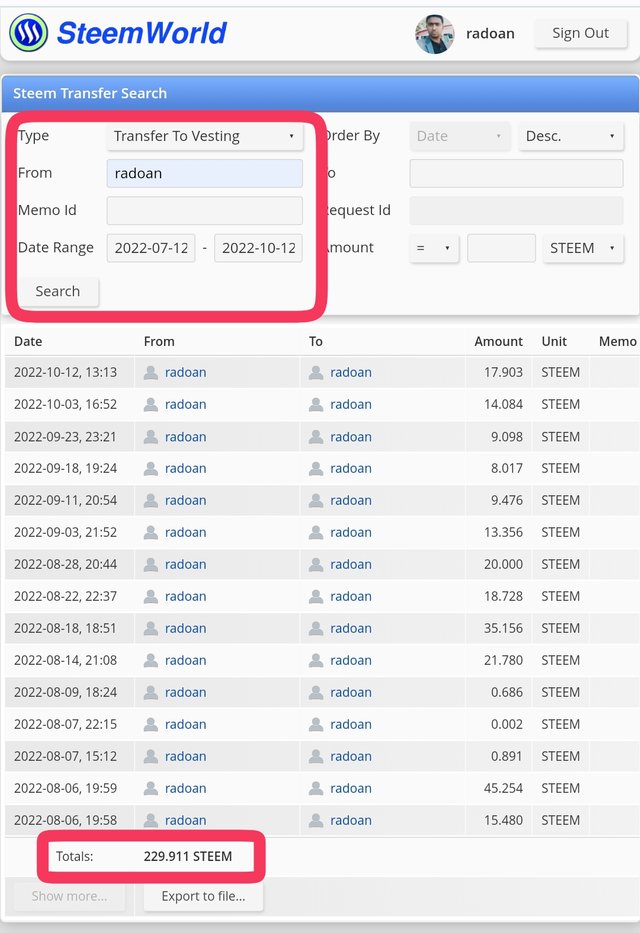Click From user icon in 2022-08-09 row
Viewport: 640px width, 933px height.
click(151, 693)
